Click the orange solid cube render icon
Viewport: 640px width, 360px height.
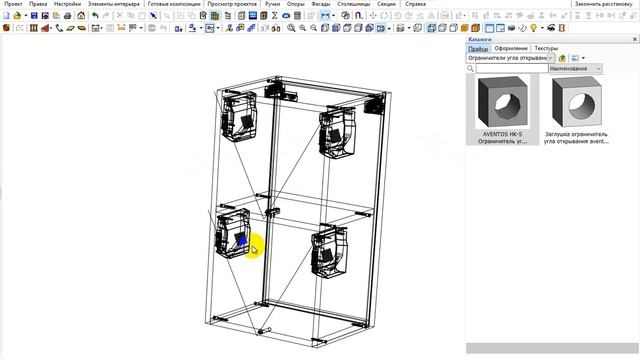(x=464, y=28)
